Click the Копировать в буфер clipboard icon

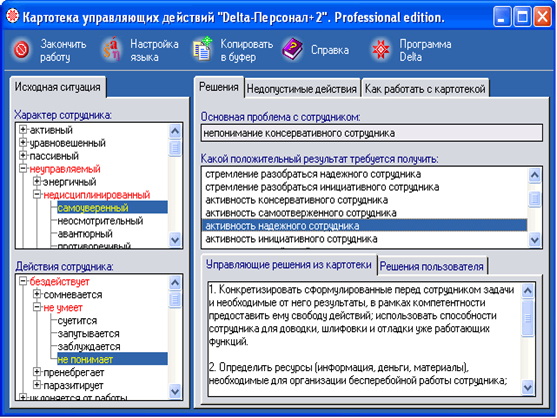pyautogui.click(x=202, y=49)
